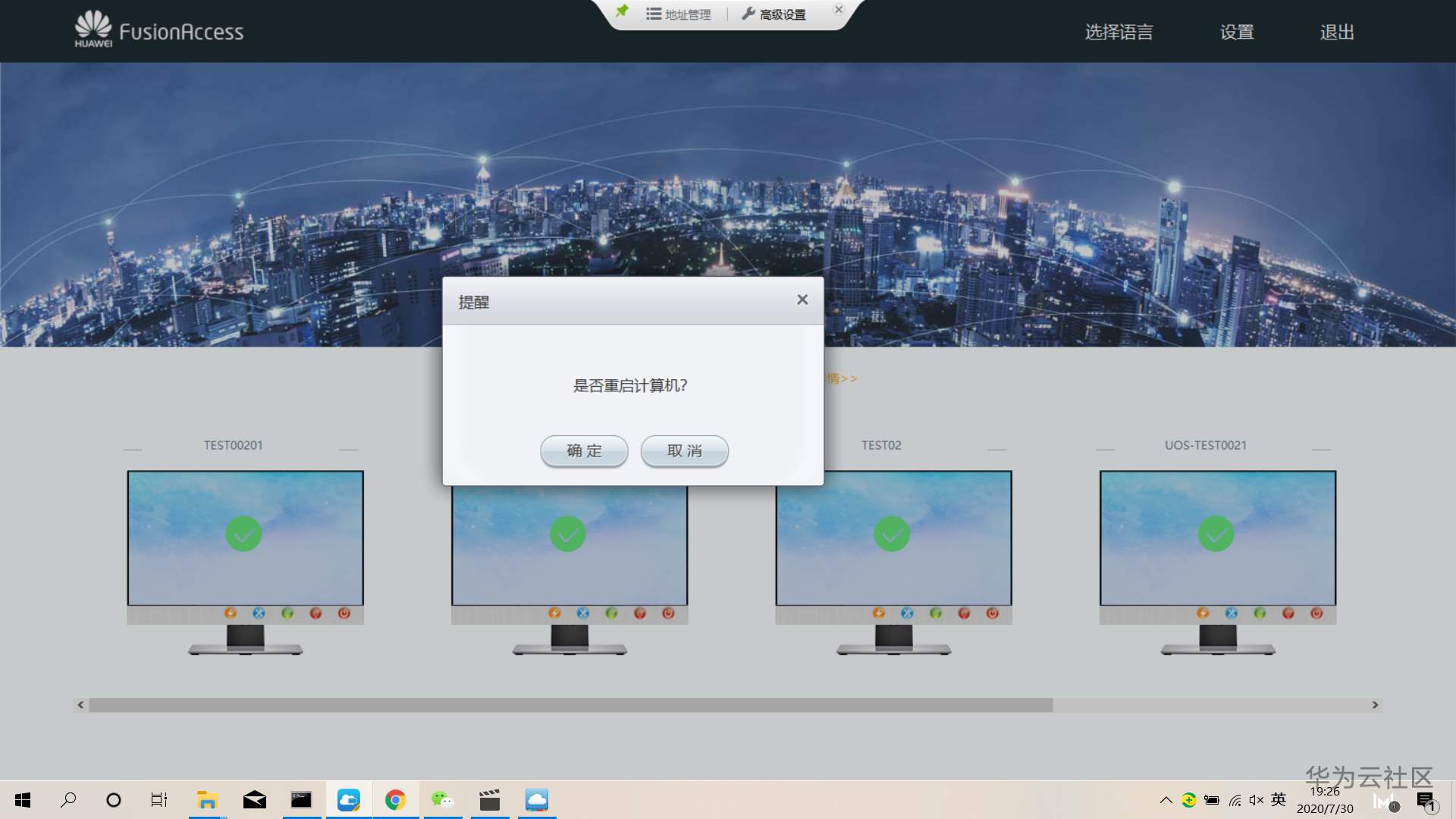1456x819 pixels.
Task: Close the 提醒 dialog with its X
Action: click(x=802, y=300)
